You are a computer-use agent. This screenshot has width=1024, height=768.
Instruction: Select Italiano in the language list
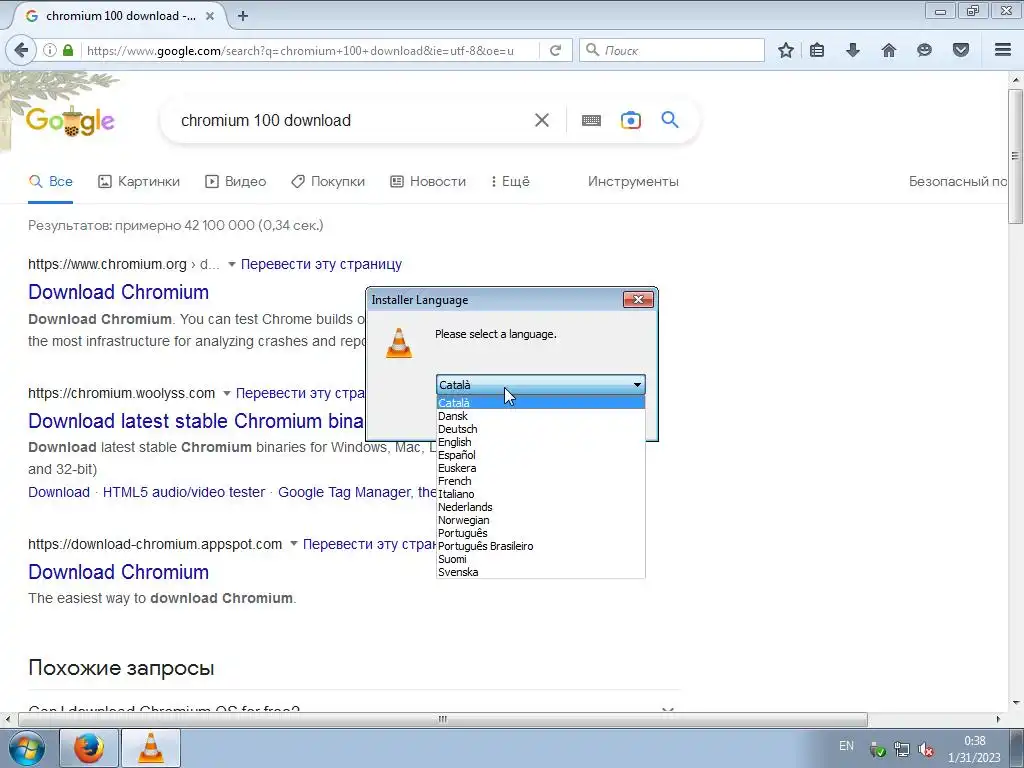(x=541, y=494)
